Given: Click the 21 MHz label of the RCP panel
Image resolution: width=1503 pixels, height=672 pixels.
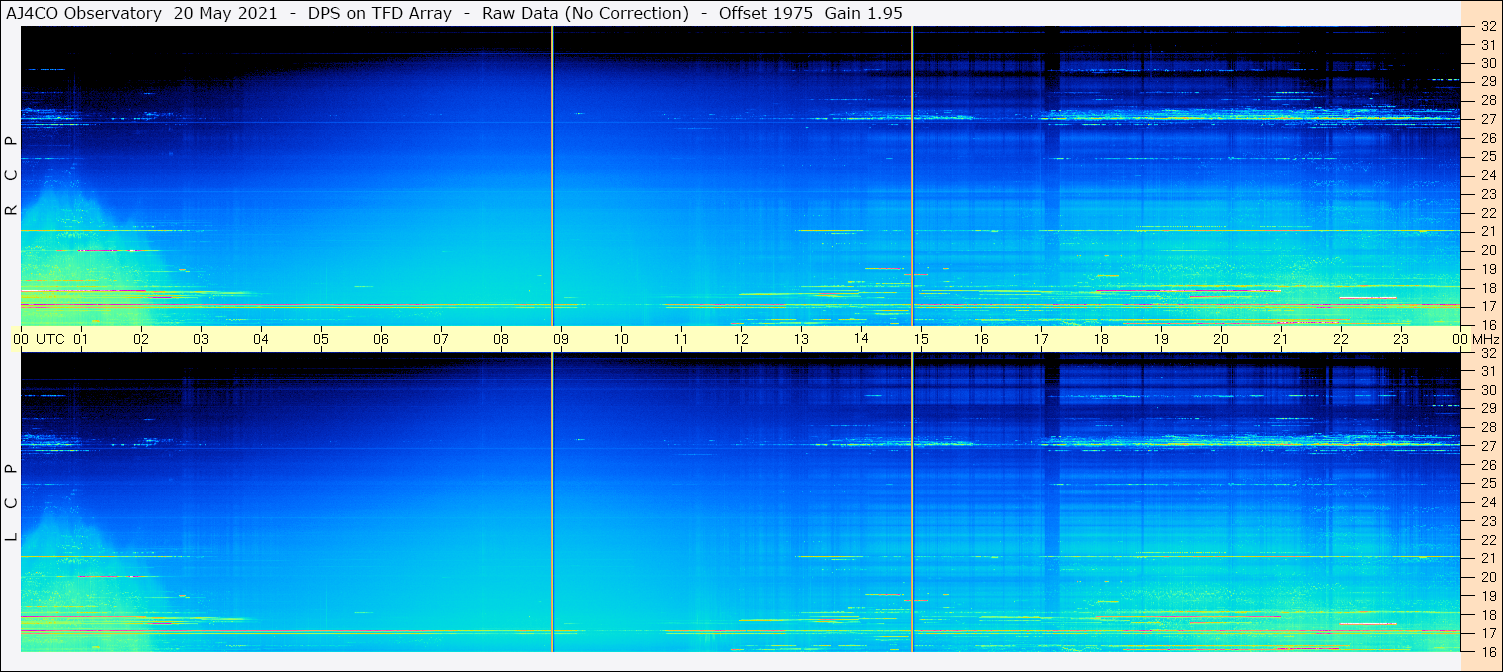Looking at the screenshot, I should 1487,231.
